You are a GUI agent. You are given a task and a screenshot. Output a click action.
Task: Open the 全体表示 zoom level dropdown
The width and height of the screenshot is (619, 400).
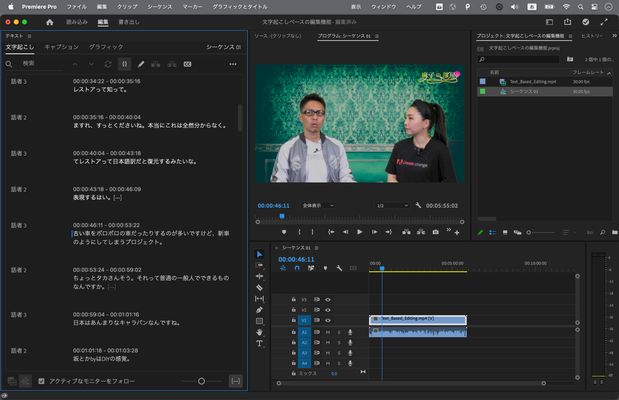coord(318,205)
